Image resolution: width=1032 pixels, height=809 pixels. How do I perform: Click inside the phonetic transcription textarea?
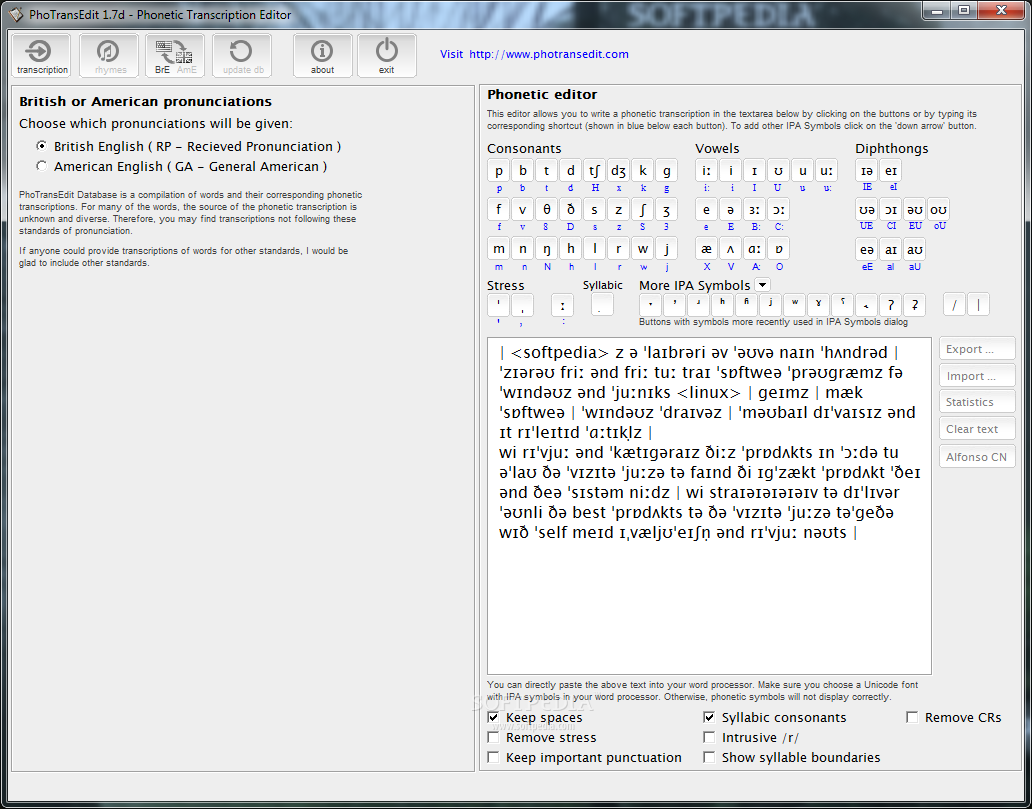point(709,506)
